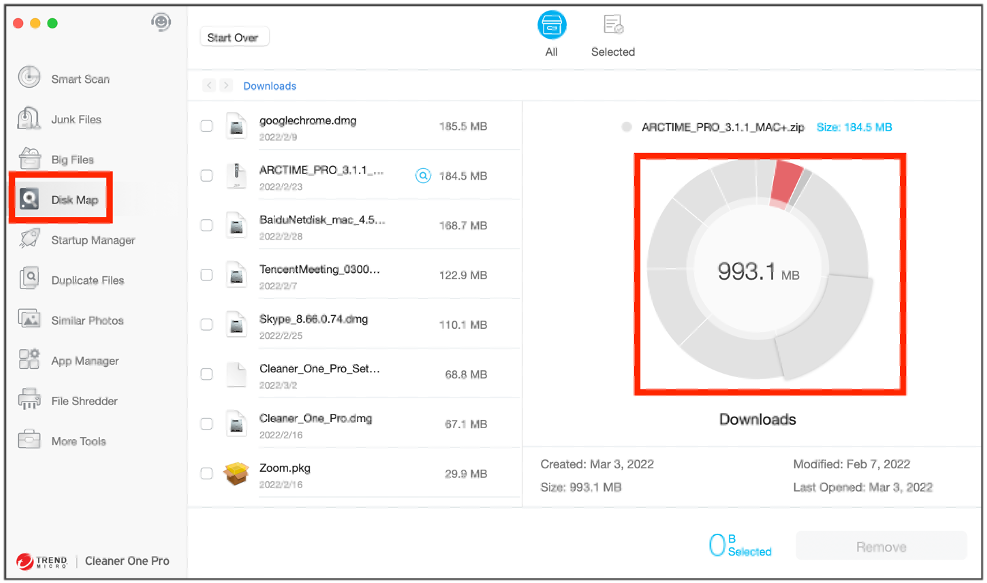
Task: Switch to the All tab
Action: pos(551,34)
